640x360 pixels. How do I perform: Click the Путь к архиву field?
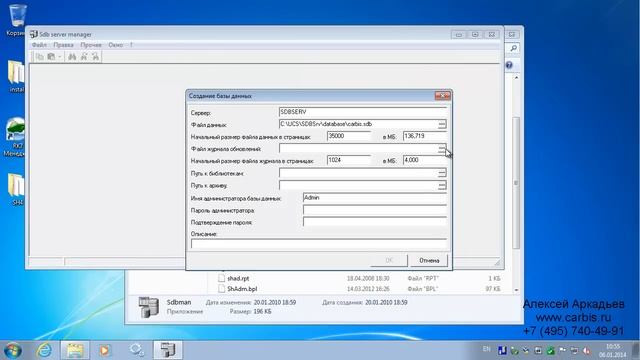pos(358,185)
